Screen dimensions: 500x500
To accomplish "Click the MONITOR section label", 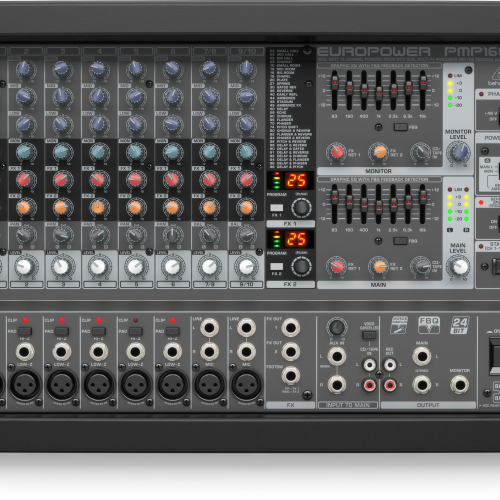I will coord(378,171).
